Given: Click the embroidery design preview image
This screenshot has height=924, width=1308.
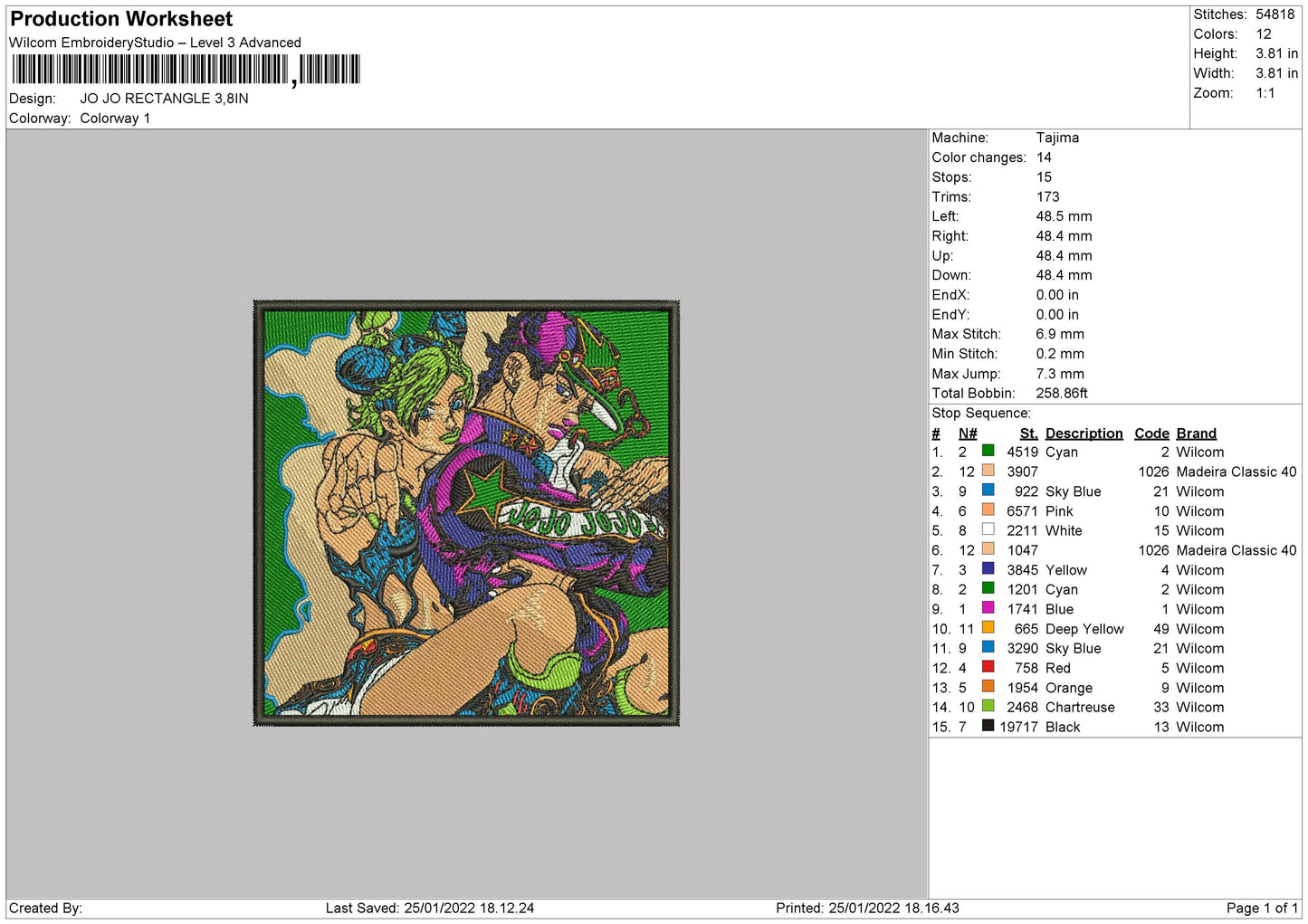Looking at the screenshot, I should pos(466,513).
